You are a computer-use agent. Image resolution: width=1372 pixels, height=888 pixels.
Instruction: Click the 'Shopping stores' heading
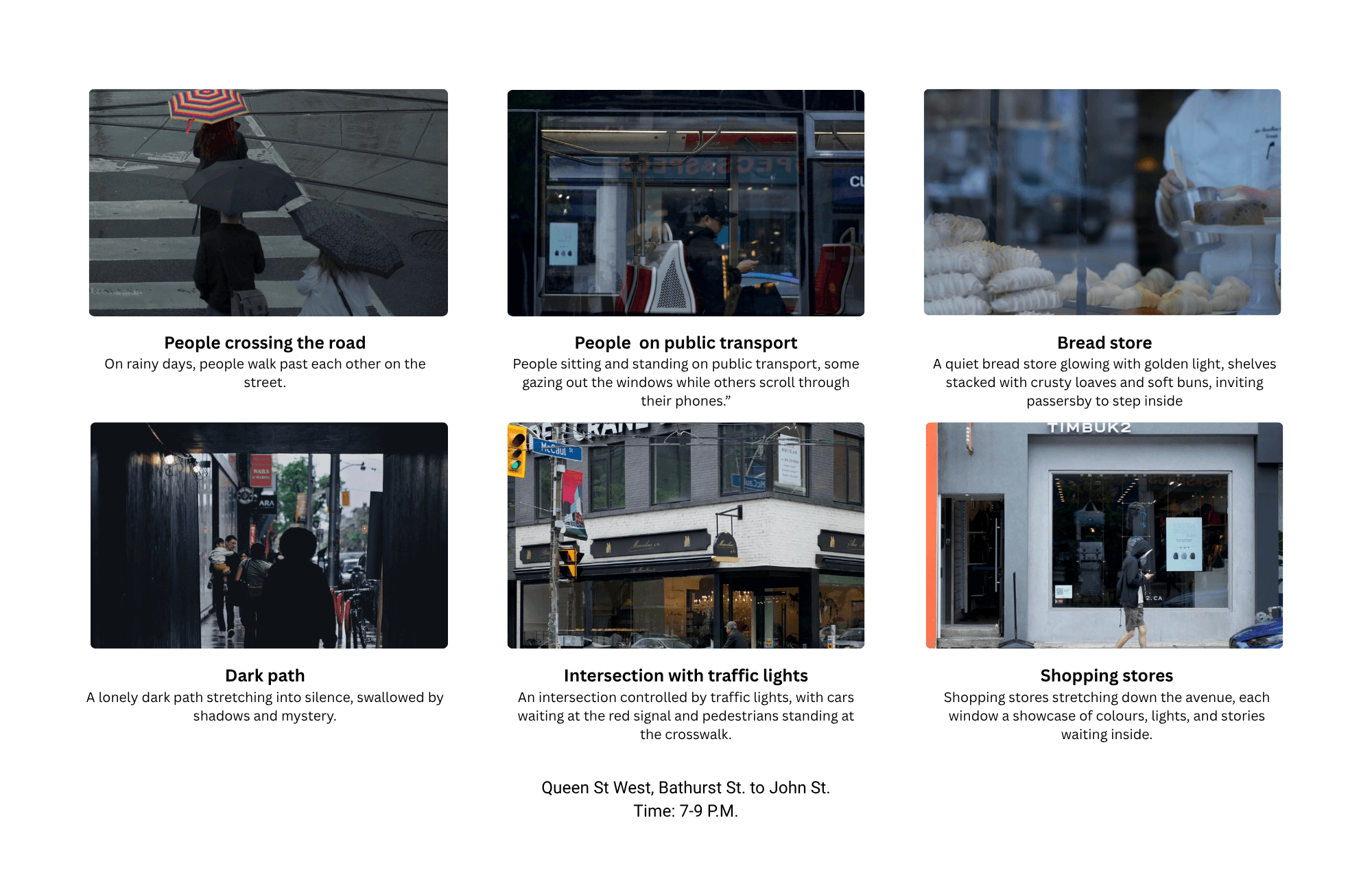(x=1106, y=675)
